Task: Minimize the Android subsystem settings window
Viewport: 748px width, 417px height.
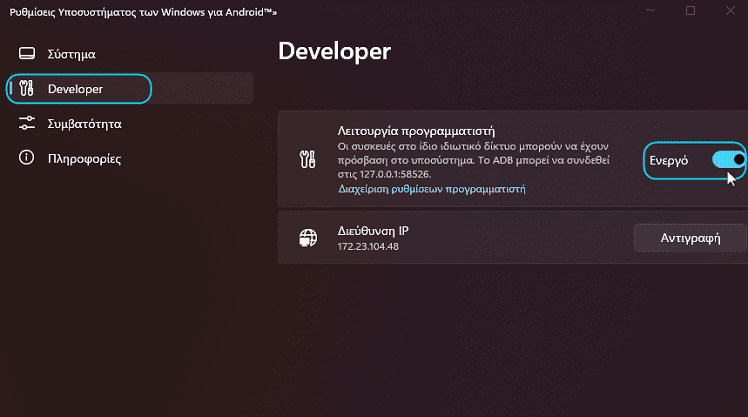Action: pyautogui.click(x=651, y=10)
